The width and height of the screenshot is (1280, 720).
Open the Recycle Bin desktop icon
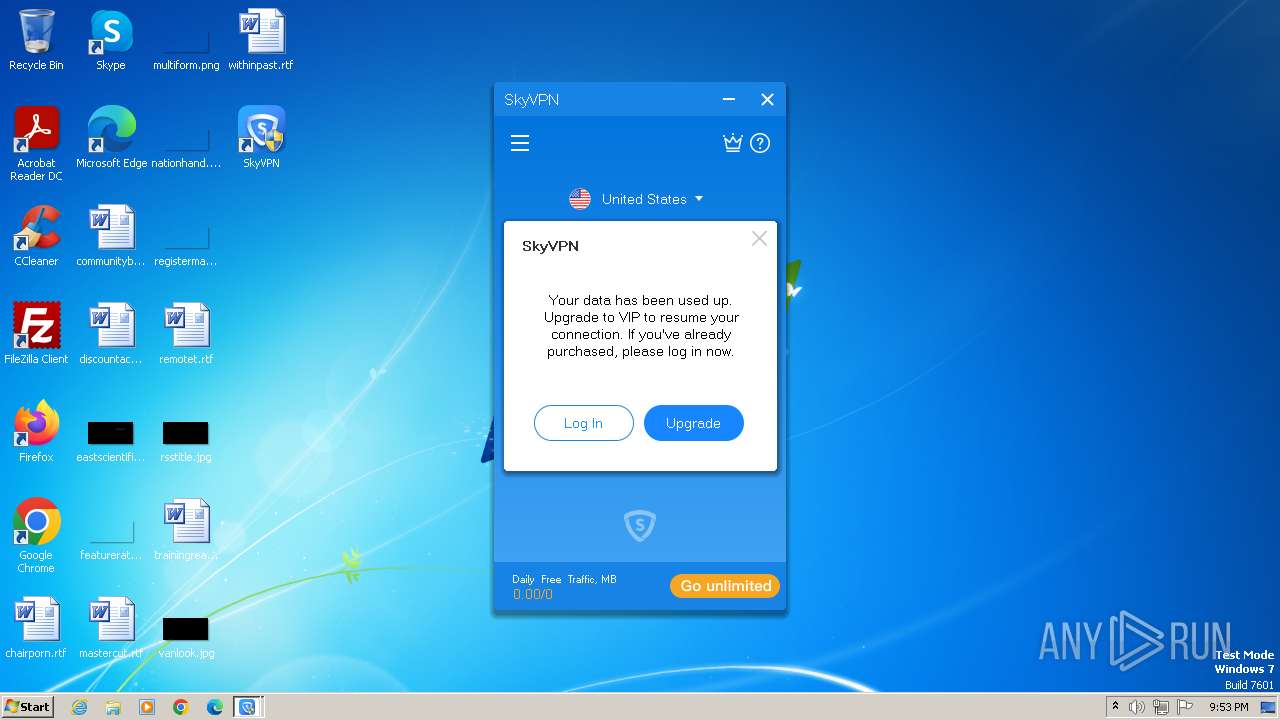coord(36,40)
